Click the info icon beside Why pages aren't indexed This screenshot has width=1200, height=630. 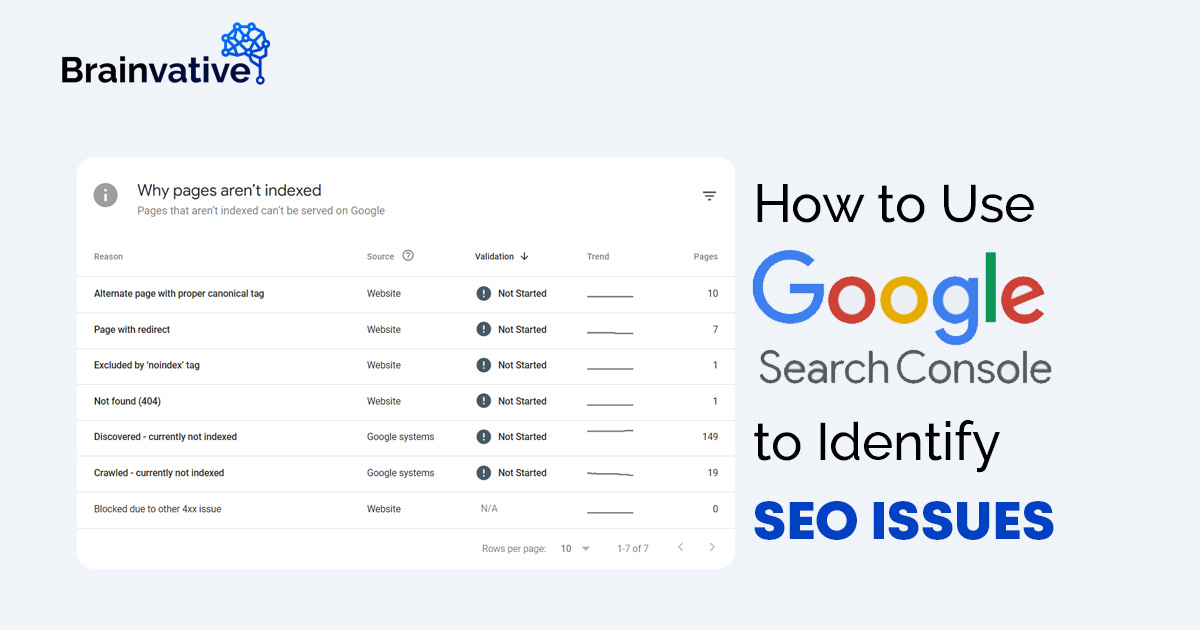click(106, 195)
